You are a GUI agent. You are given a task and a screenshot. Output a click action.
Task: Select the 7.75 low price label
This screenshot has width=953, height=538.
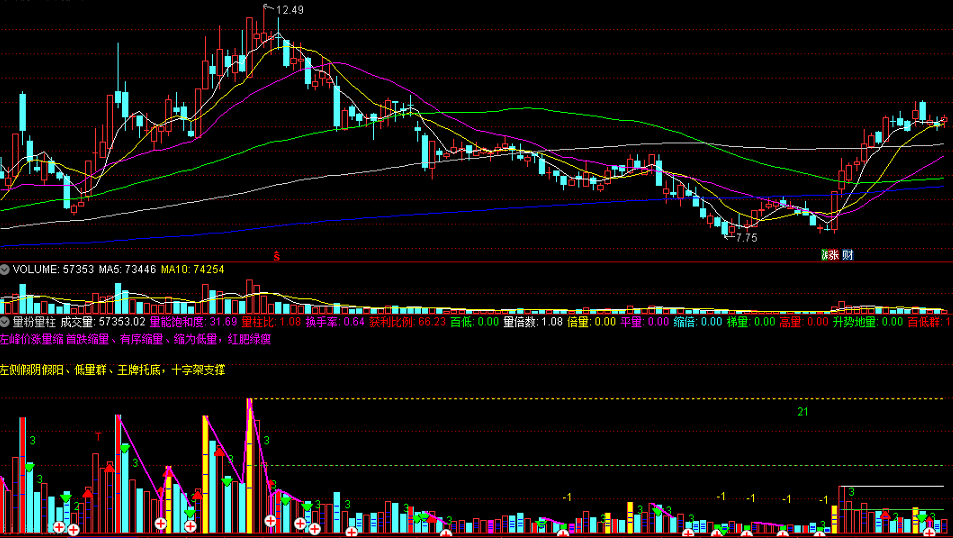pyautogui.click(x=746, y=238)
